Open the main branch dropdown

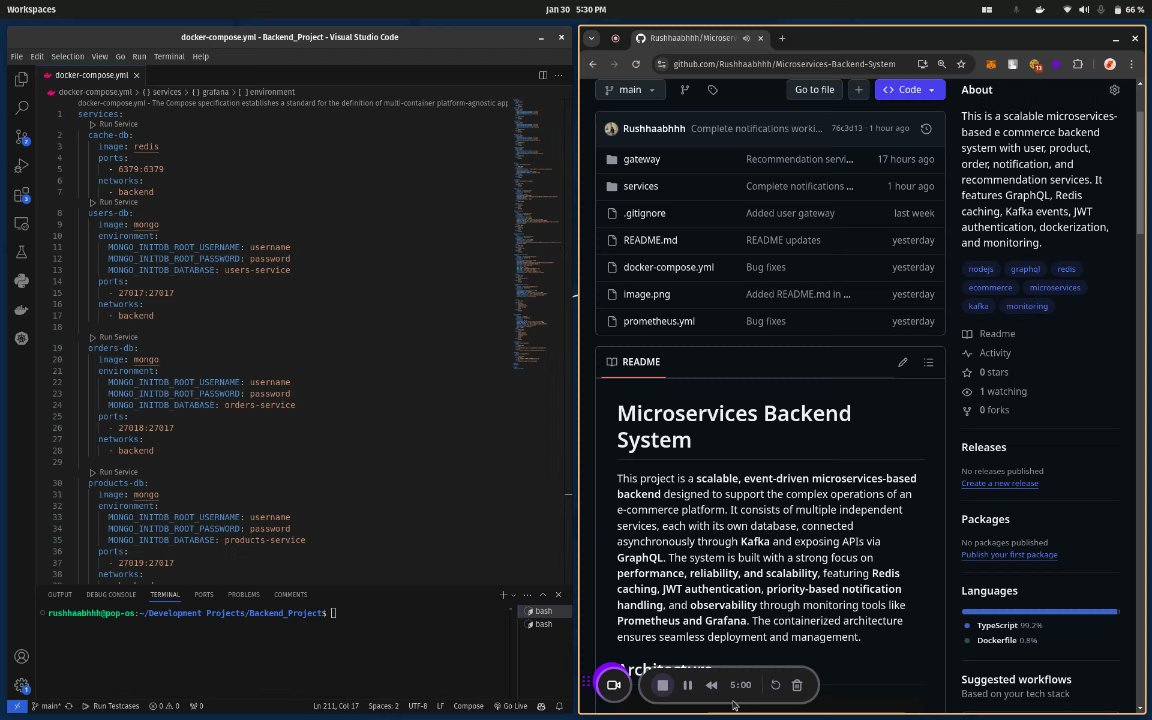tap(630, 90)
